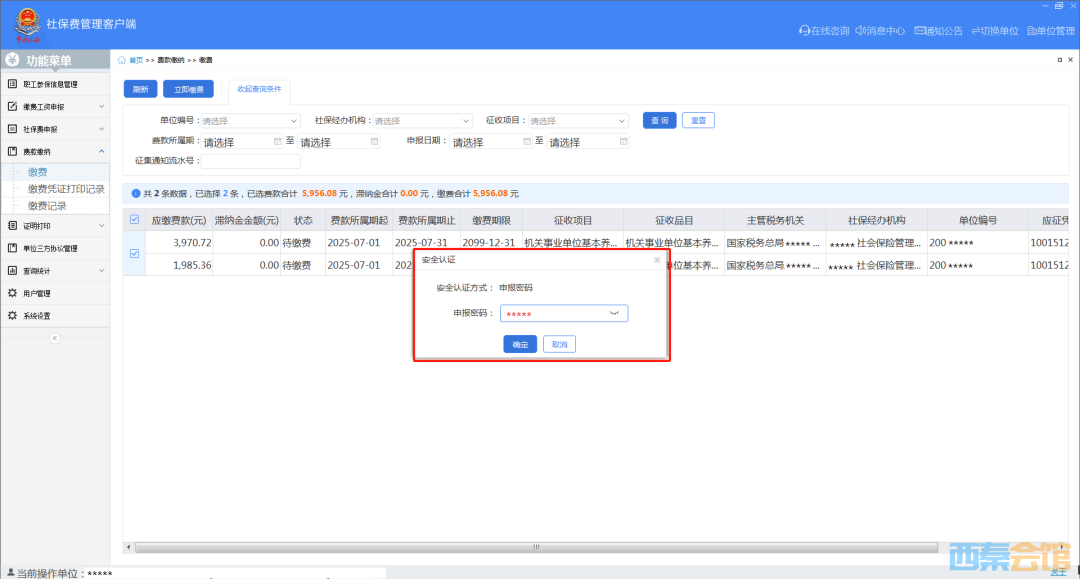Open 通知公告 notices
The width and height of the screenshot is (1080, 579).
click(x=938, y=31)
